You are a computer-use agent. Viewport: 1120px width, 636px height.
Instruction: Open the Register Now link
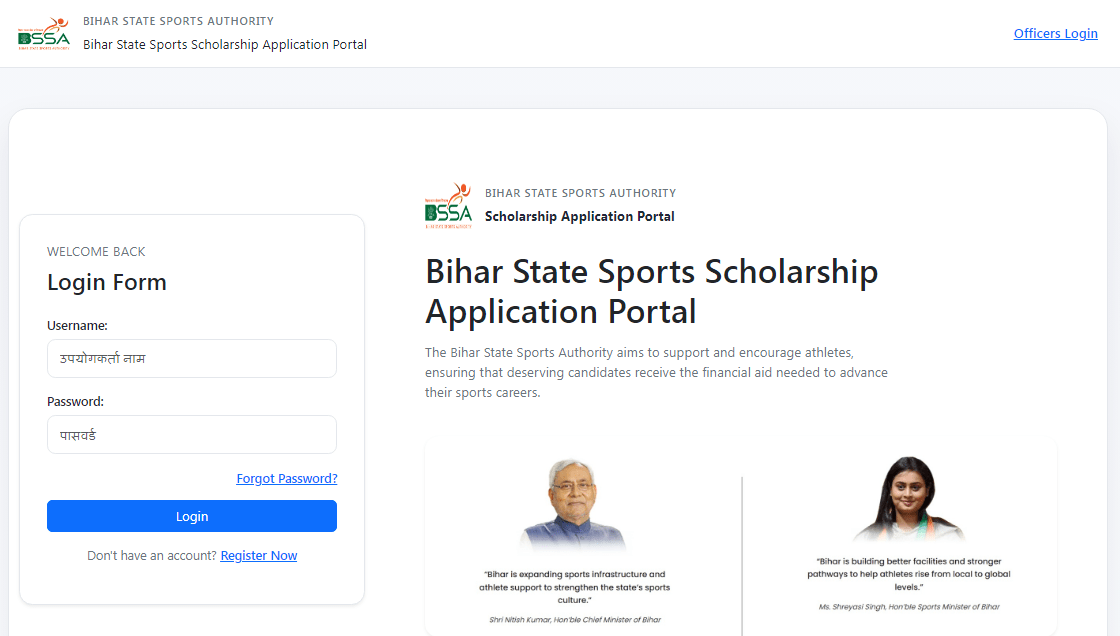pos(258,555)
